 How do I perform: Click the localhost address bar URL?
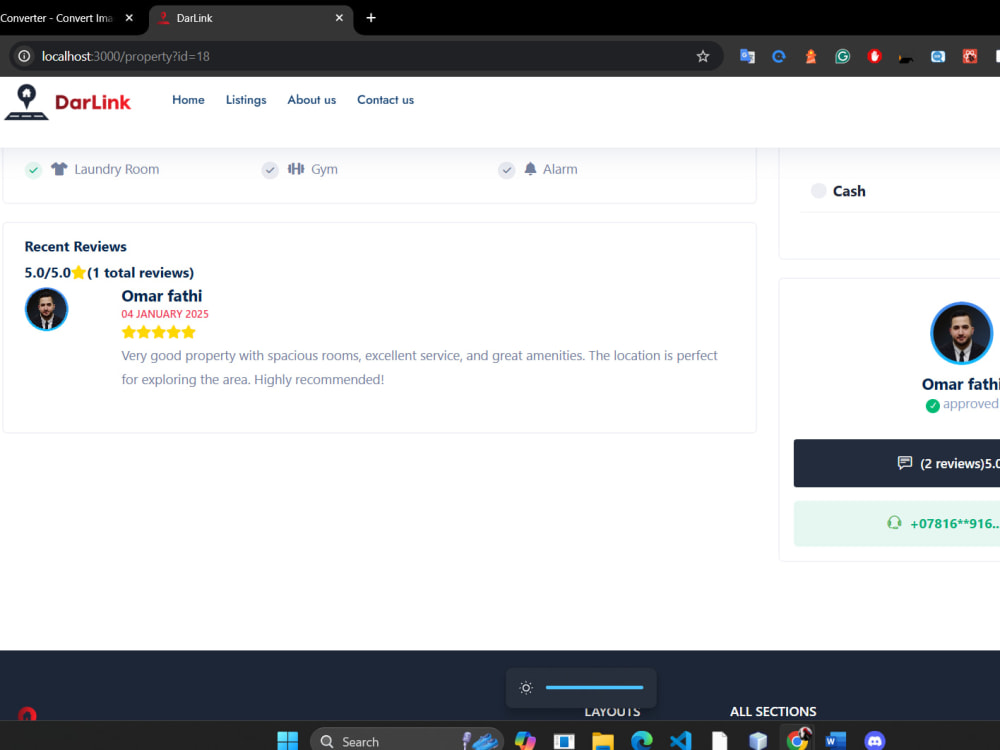click(126, 56)
